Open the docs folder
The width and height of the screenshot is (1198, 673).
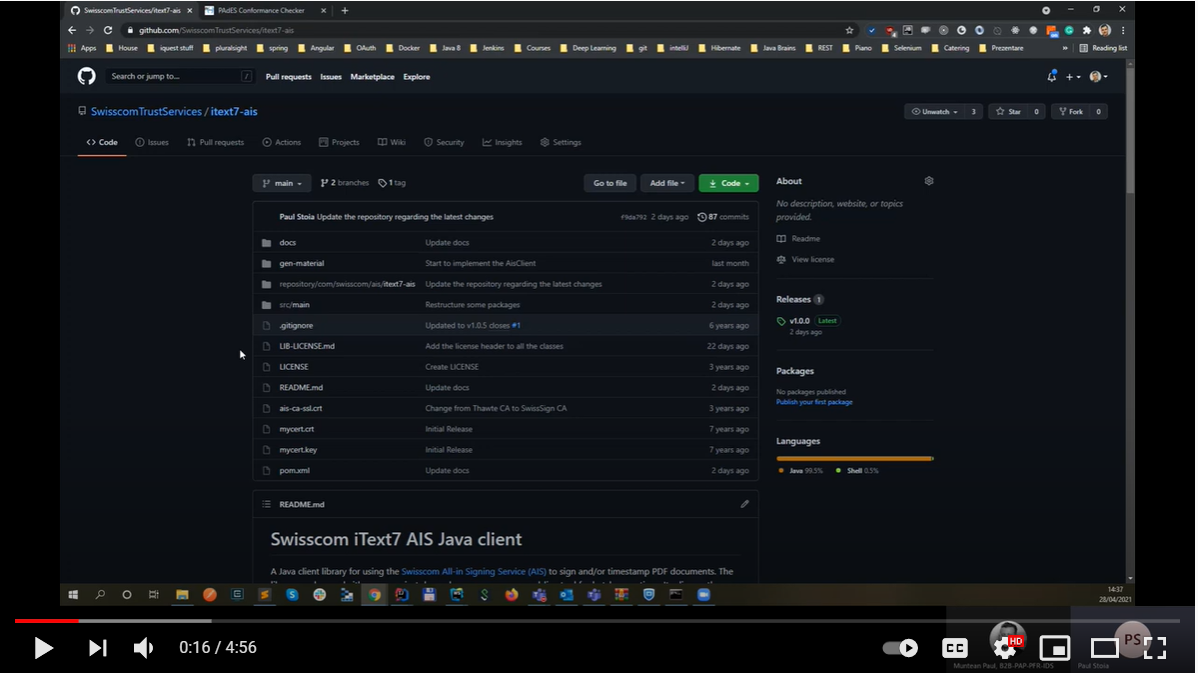coord(287,242)
